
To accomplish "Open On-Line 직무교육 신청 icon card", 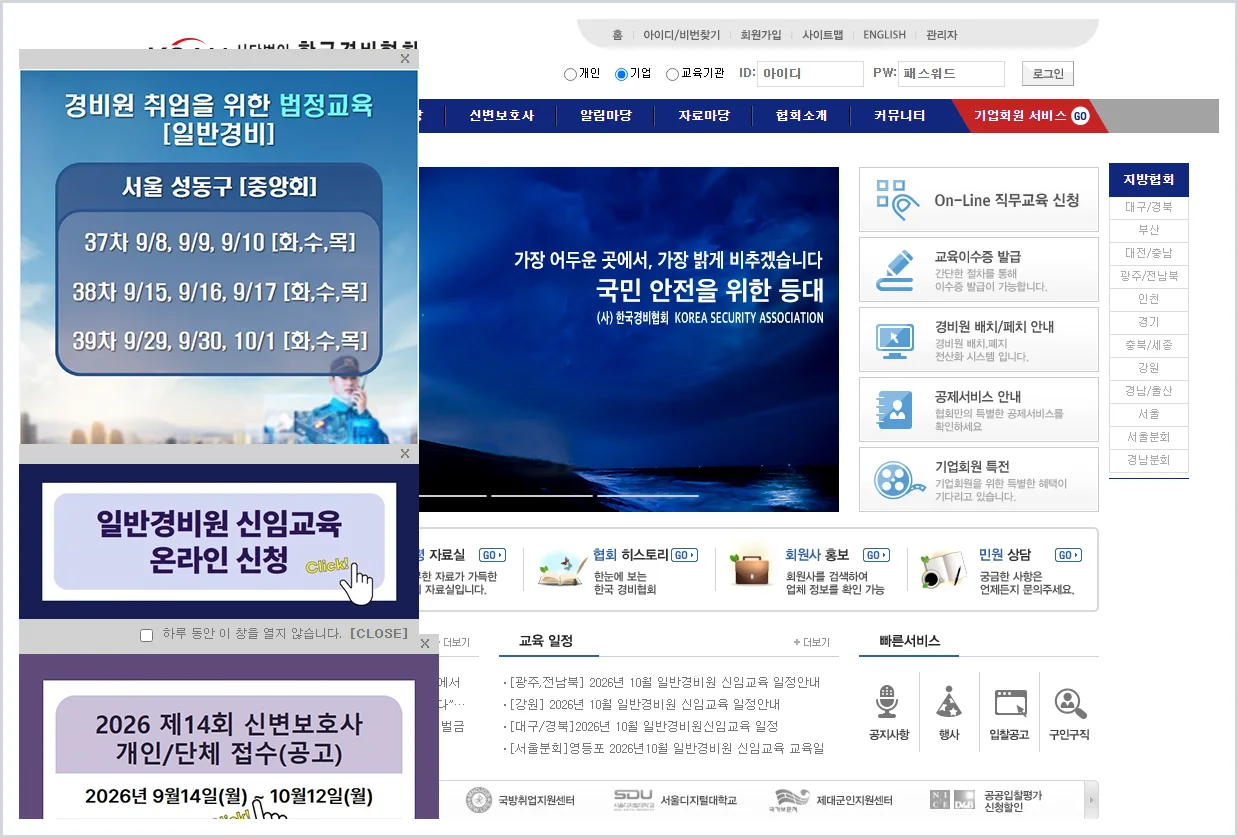I will pyautogui.click(x=978, y=200).
